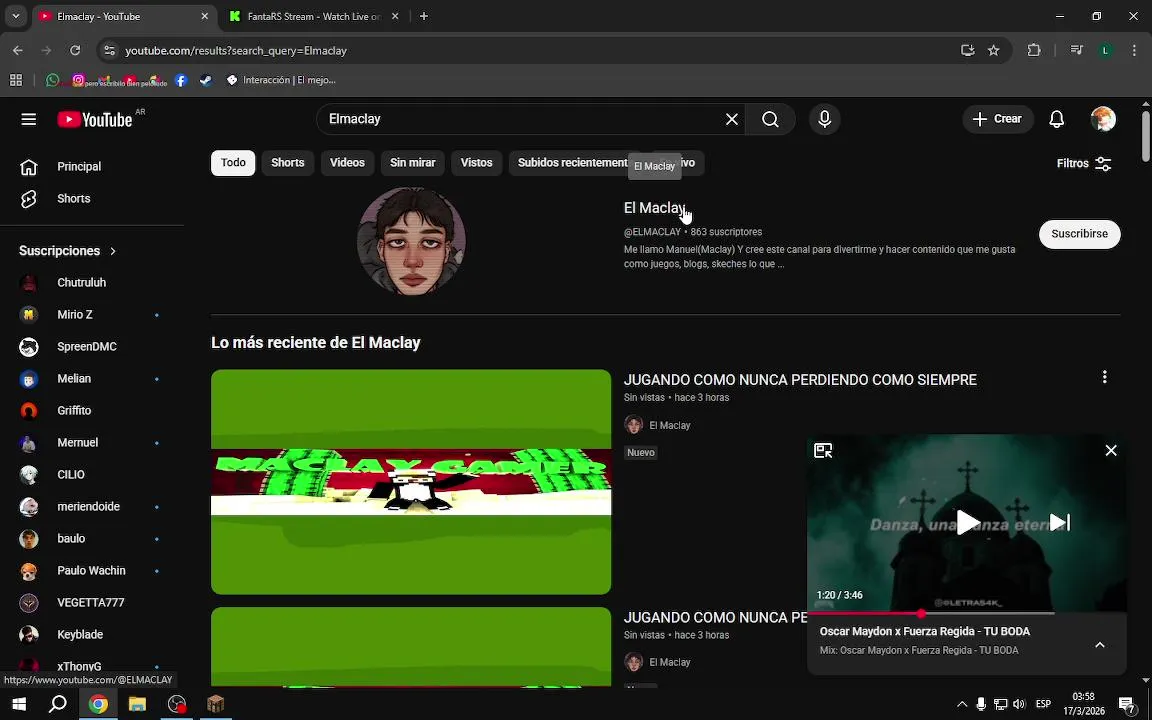Viewport: 1152px width, 720px height.
Task: Open Paulo Wachin subscription
Action: click(x=92, y=571)
